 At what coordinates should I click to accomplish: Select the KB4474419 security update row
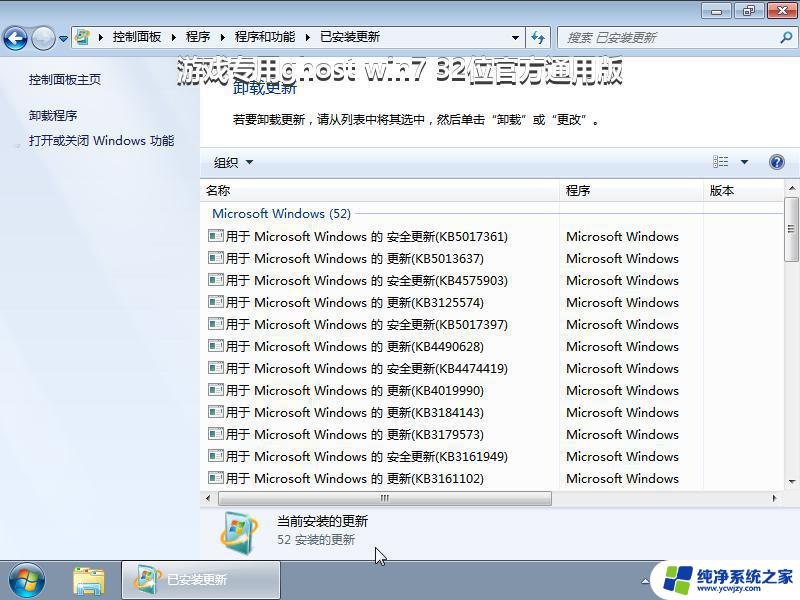(x=358, y=368)
